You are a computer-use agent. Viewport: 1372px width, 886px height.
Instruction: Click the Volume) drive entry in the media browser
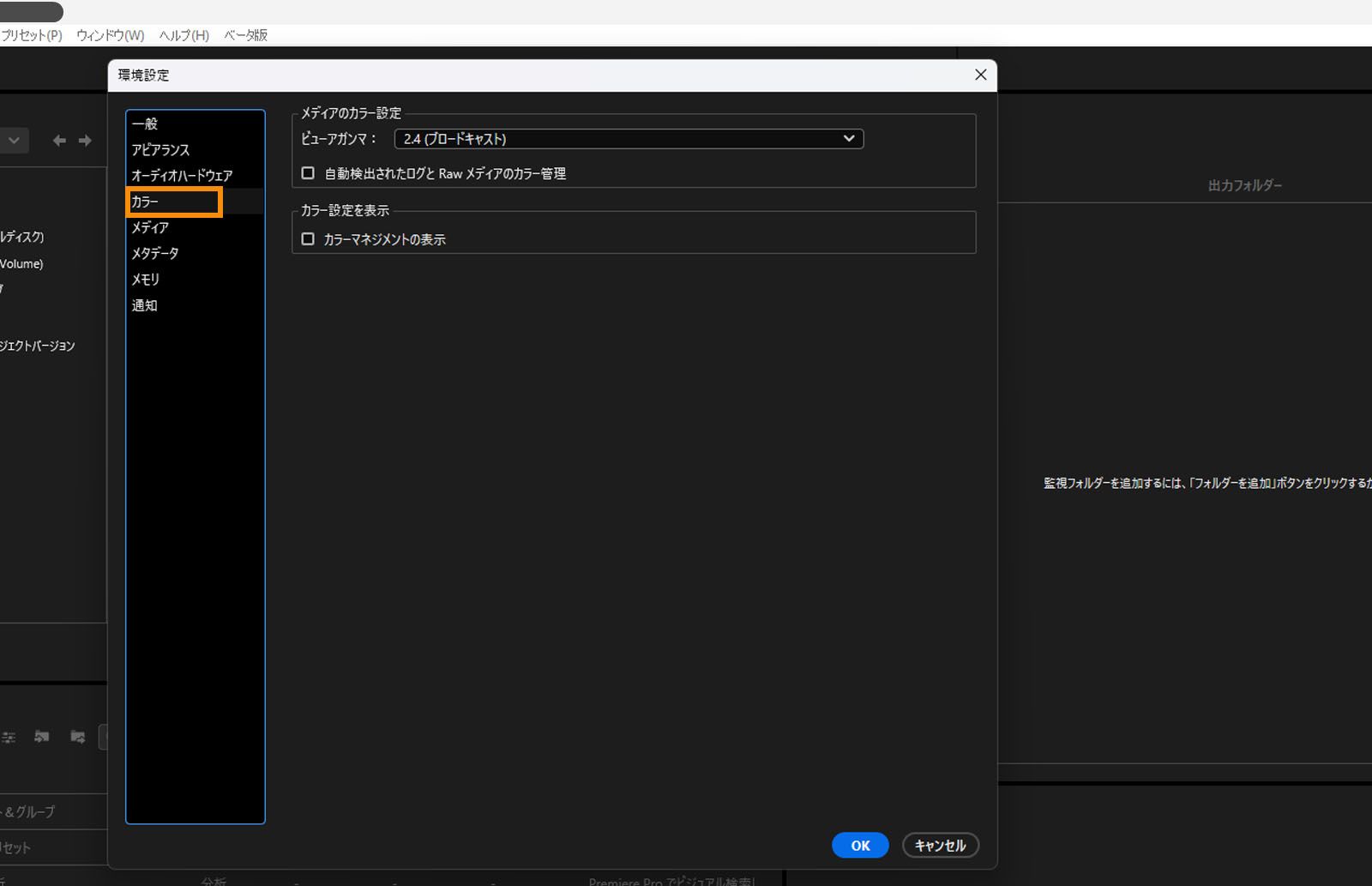click(21, 263)
